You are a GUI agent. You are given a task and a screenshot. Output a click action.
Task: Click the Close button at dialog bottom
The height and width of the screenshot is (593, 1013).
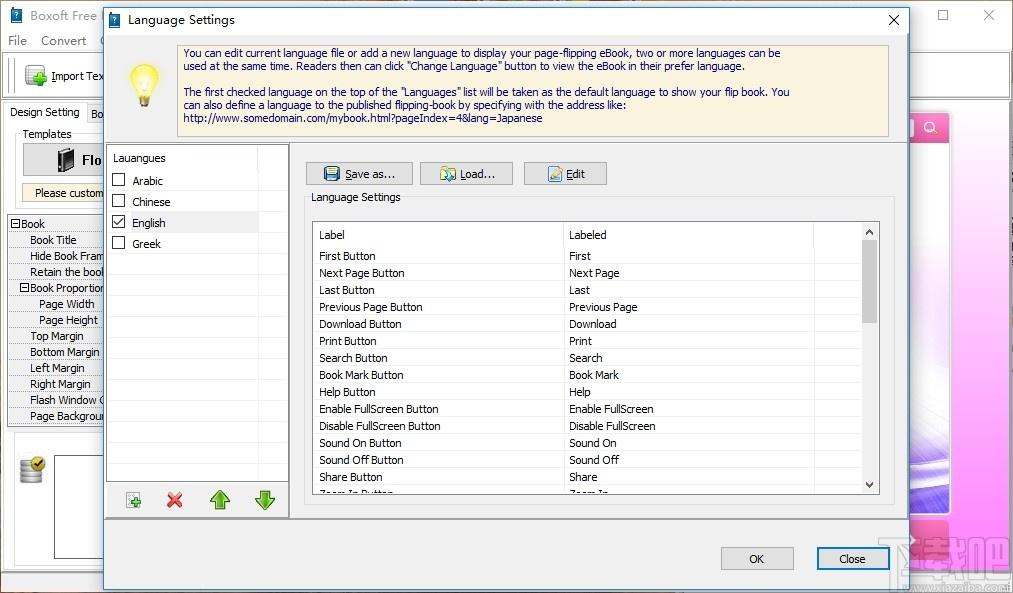(853, 559)
